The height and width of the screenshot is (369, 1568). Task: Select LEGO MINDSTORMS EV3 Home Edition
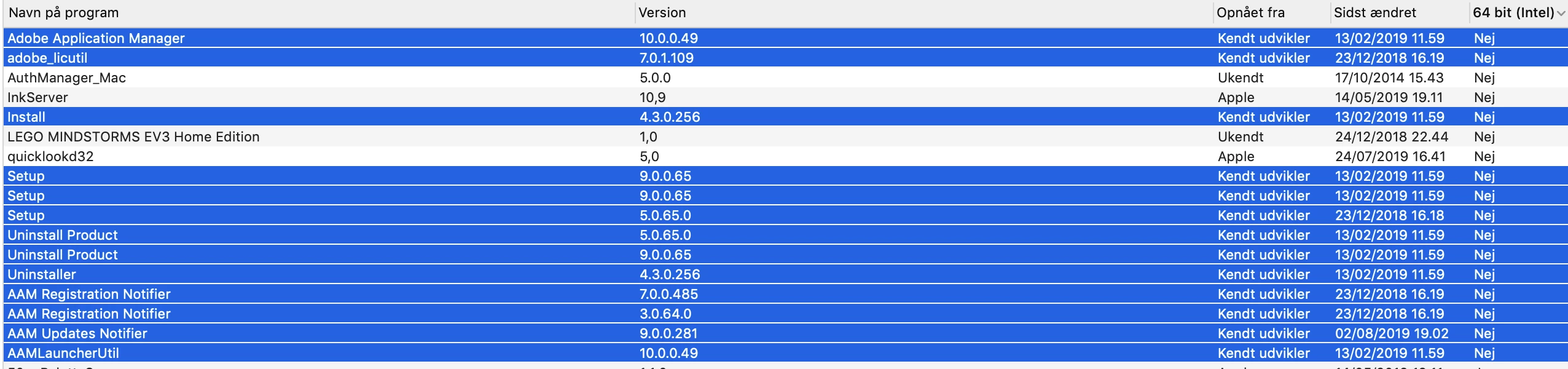click(x=786, y=137)
